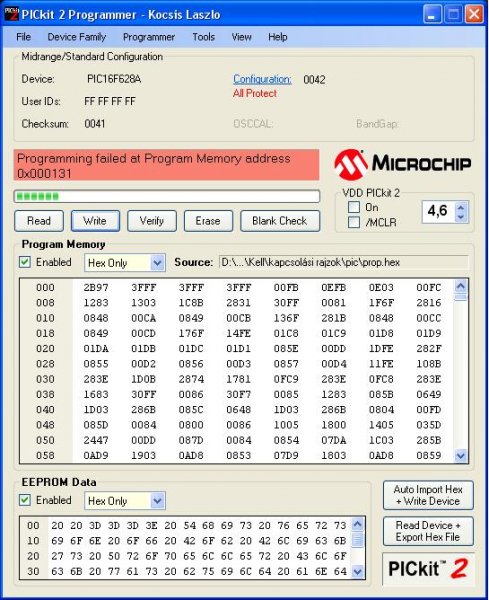Increase VDD voltage with up arrow
Viewport: 489px width, 600px height.
pyautogui.click(x=461, y=207)
